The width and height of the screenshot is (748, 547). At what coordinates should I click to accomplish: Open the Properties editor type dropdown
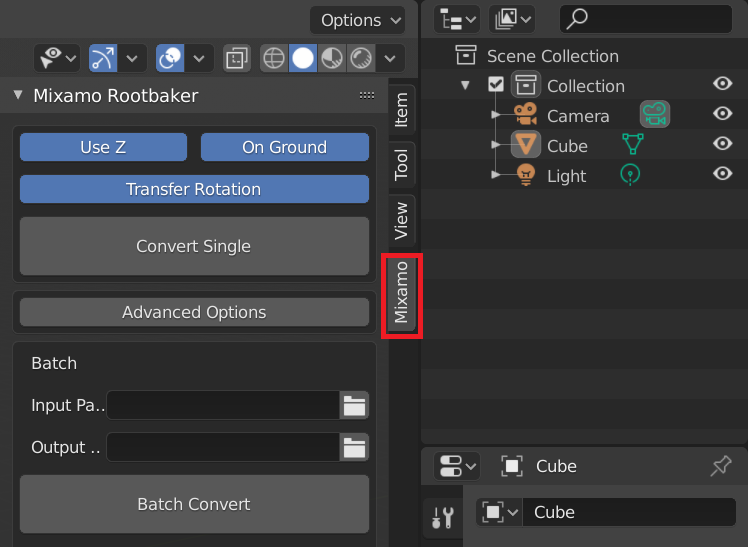click(457, 466)
